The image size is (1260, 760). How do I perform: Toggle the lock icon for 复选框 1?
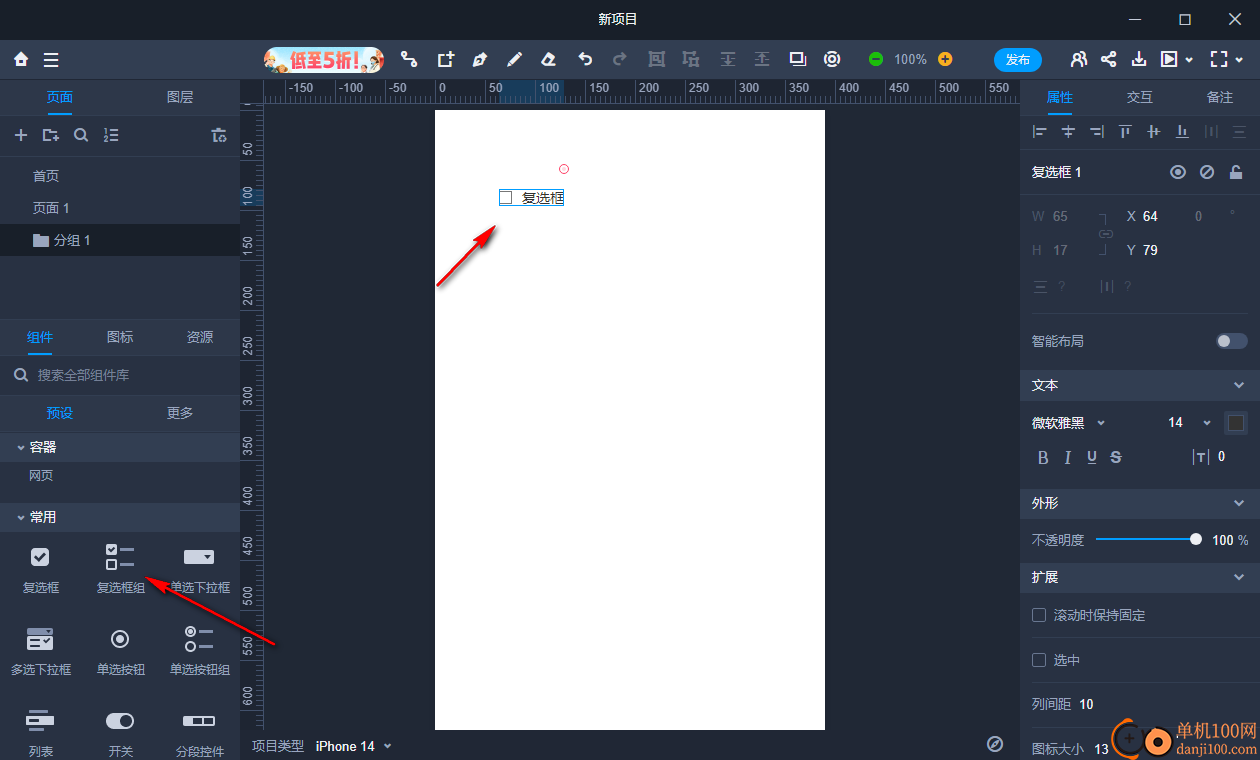pos(1236,172)
